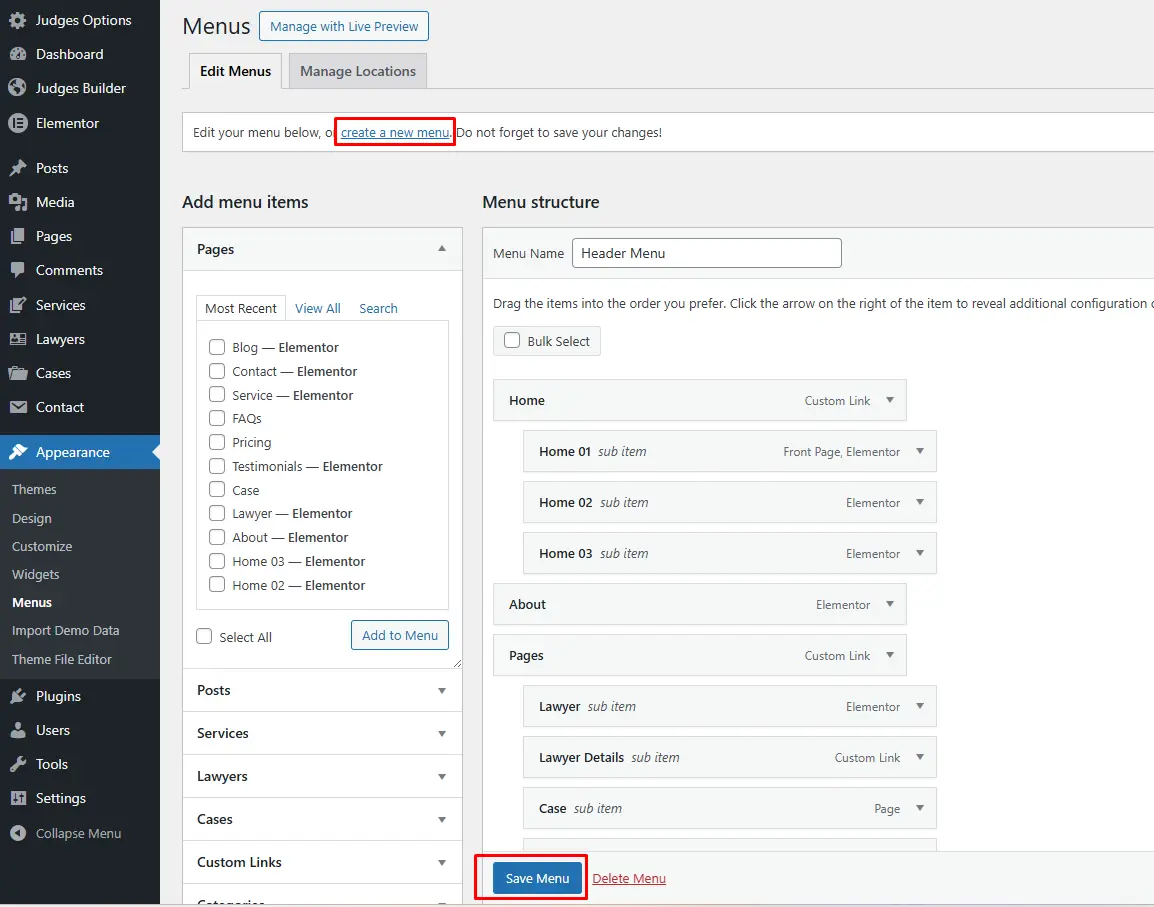The image size is (1154, 907).
Task: Collapse the Pages accordion panel arrow
Action: click(442, 249)
